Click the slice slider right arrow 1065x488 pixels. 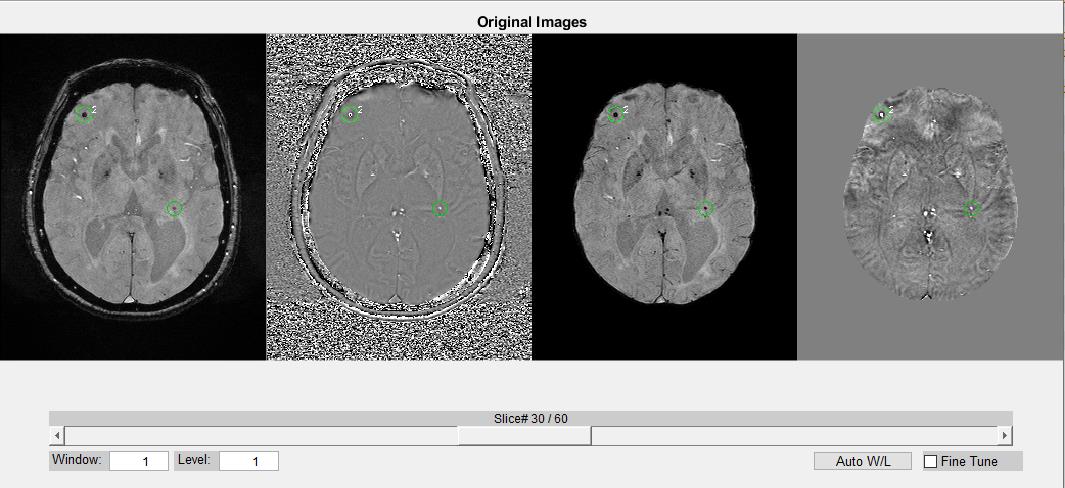[1005, 436]
